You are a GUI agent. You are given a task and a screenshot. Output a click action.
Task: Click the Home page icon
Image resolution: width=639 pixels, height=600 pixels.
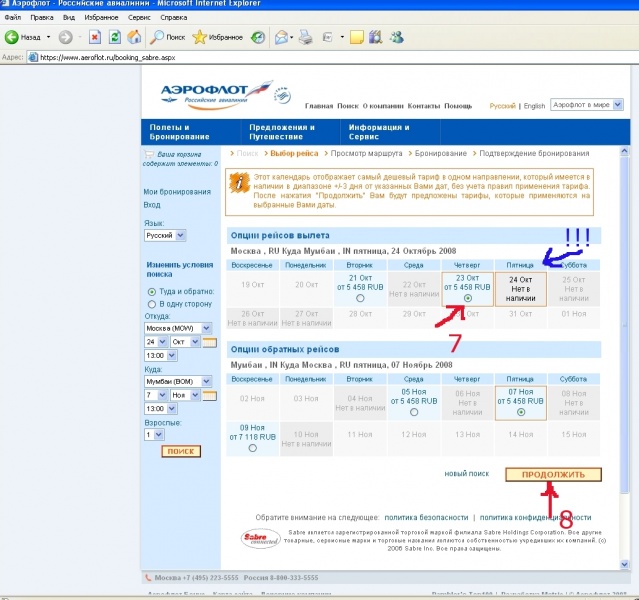coord(133,37)
